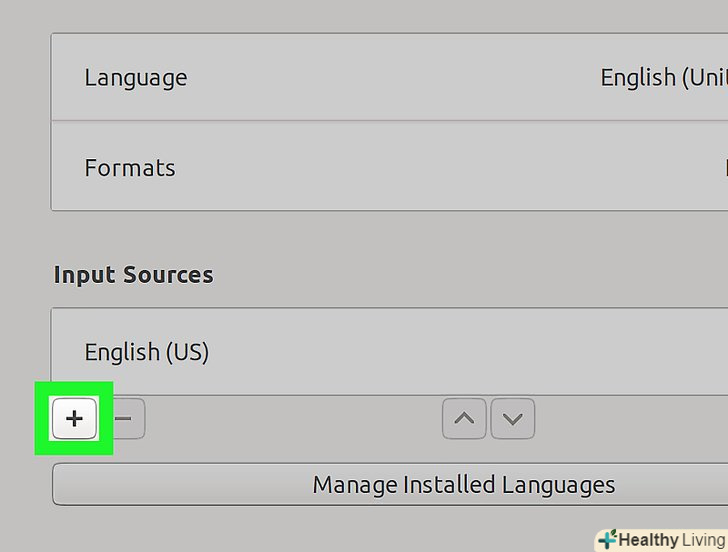This screenshot has height=552, width=728.
Task: Click the English (US) label text
Action: (x=147, y=352)
